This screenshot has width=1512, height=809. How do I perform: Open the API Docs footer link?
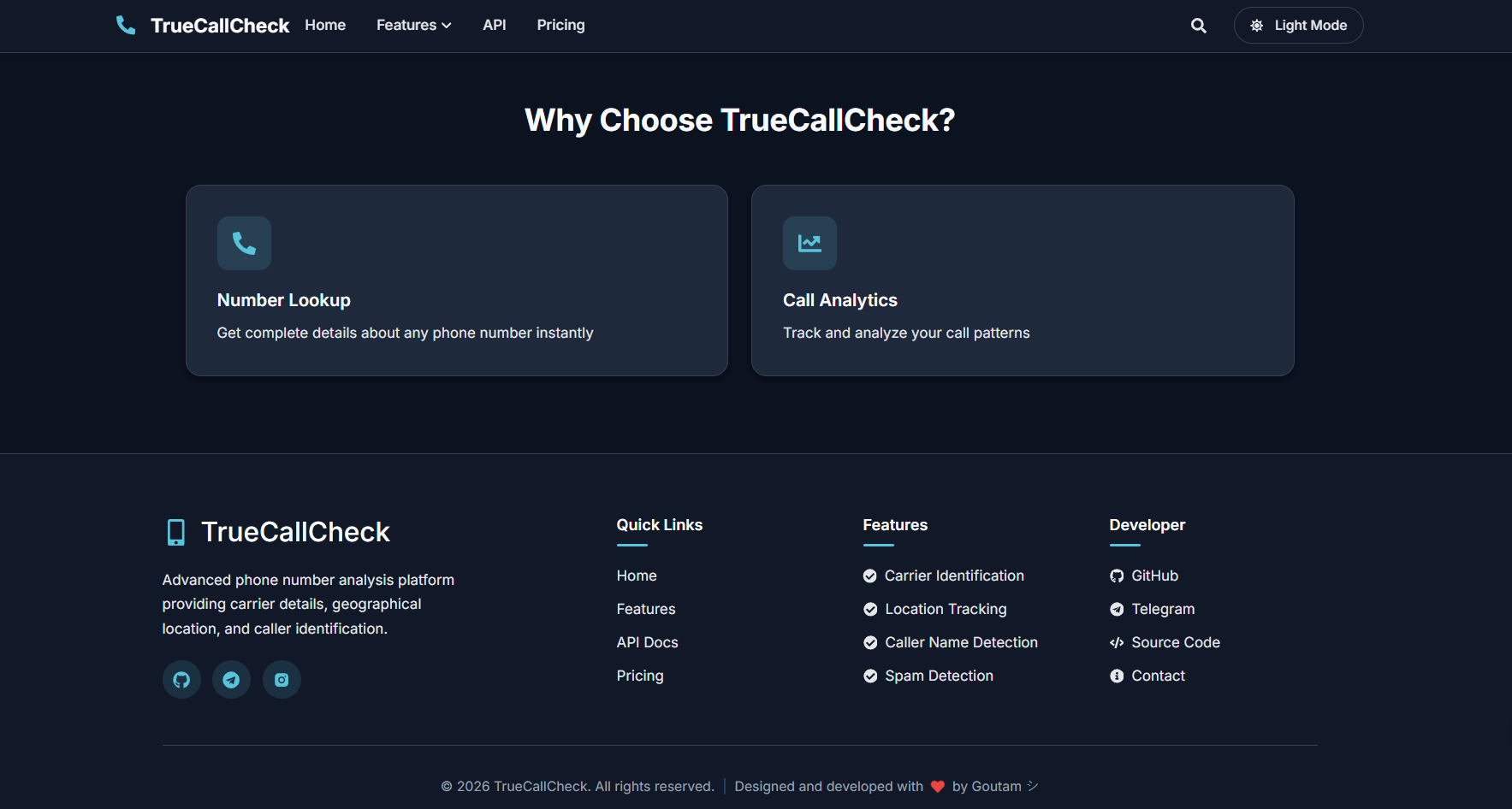coord(647,642)
